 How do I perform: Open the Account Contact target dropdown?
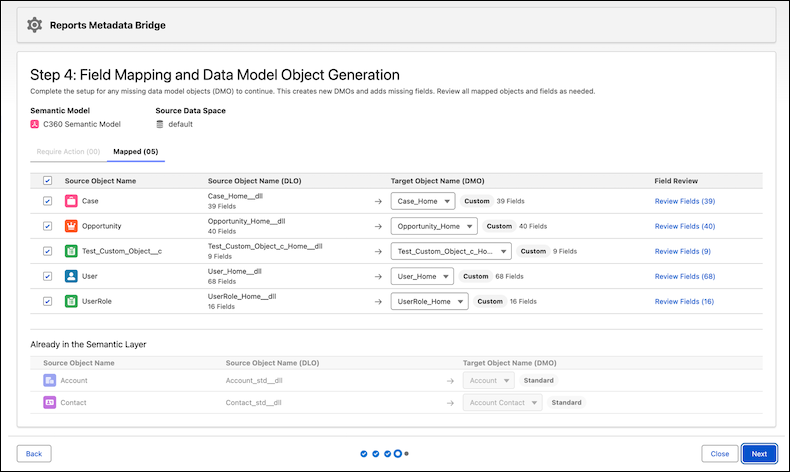pos(502,402)
